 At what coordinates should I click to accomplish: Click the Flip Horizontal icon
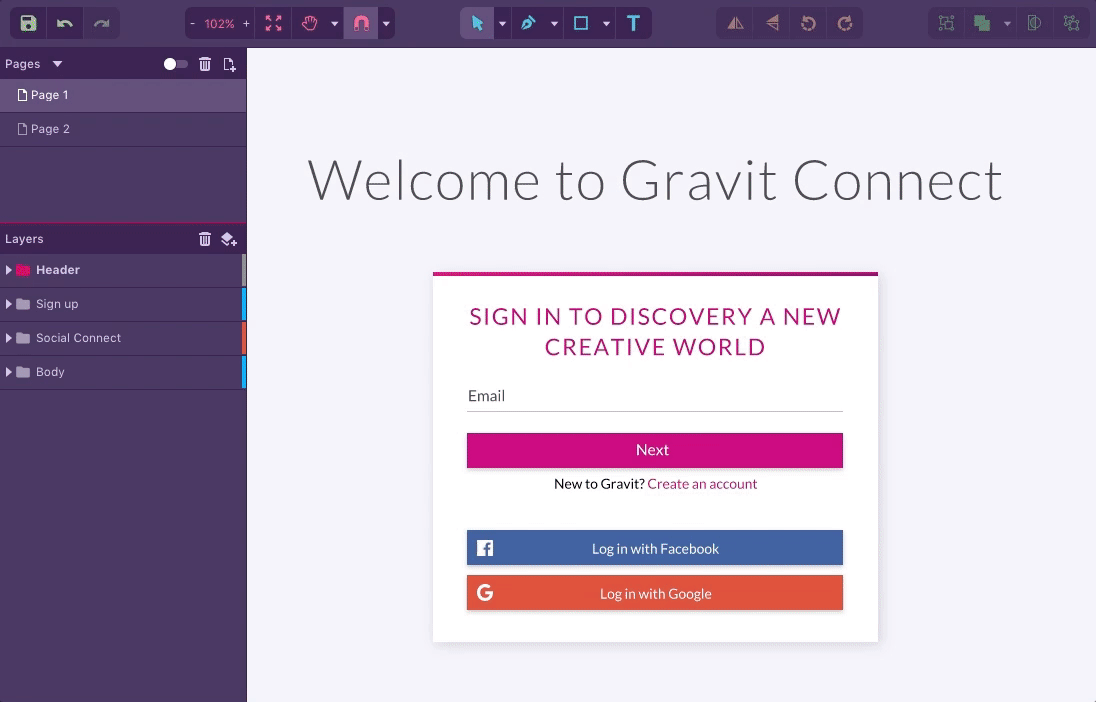pyautogui.click(x=735, y=23)
